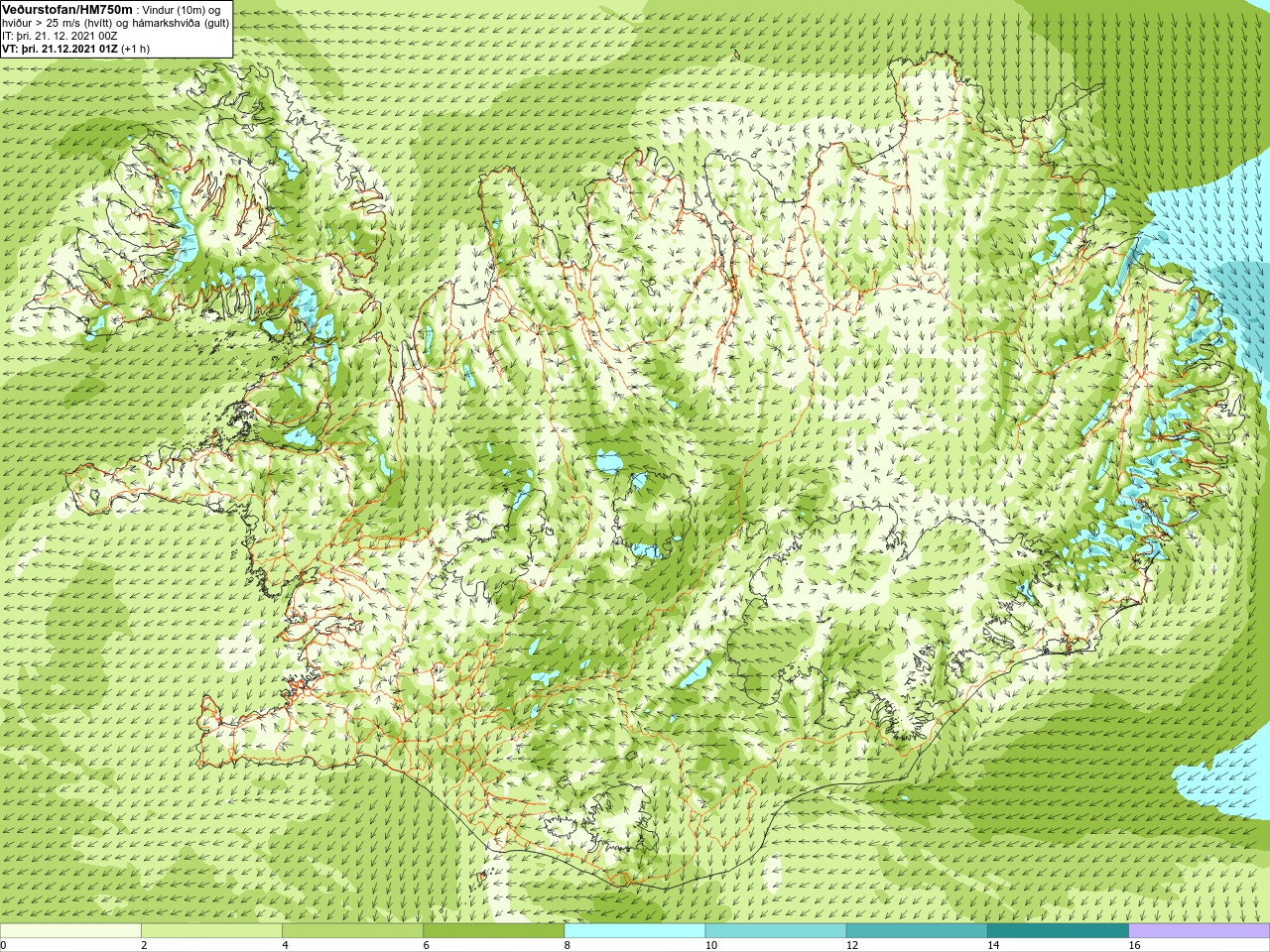Click the '6' scale label
The height and width of the screenshot is (952, 1270).
pos(426,945)
